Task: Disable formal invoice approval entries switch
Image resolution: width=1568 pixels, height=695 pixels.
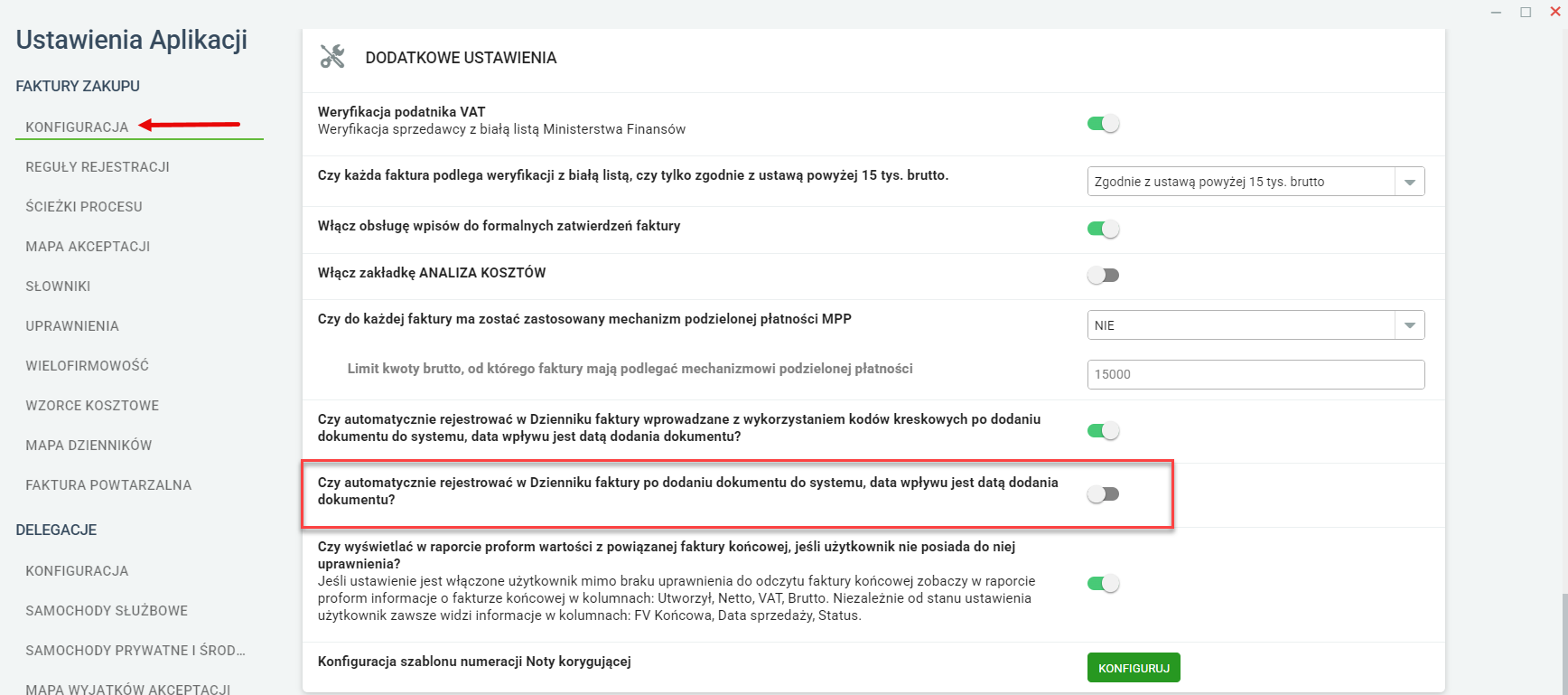Action: [x=1103, y=230]
